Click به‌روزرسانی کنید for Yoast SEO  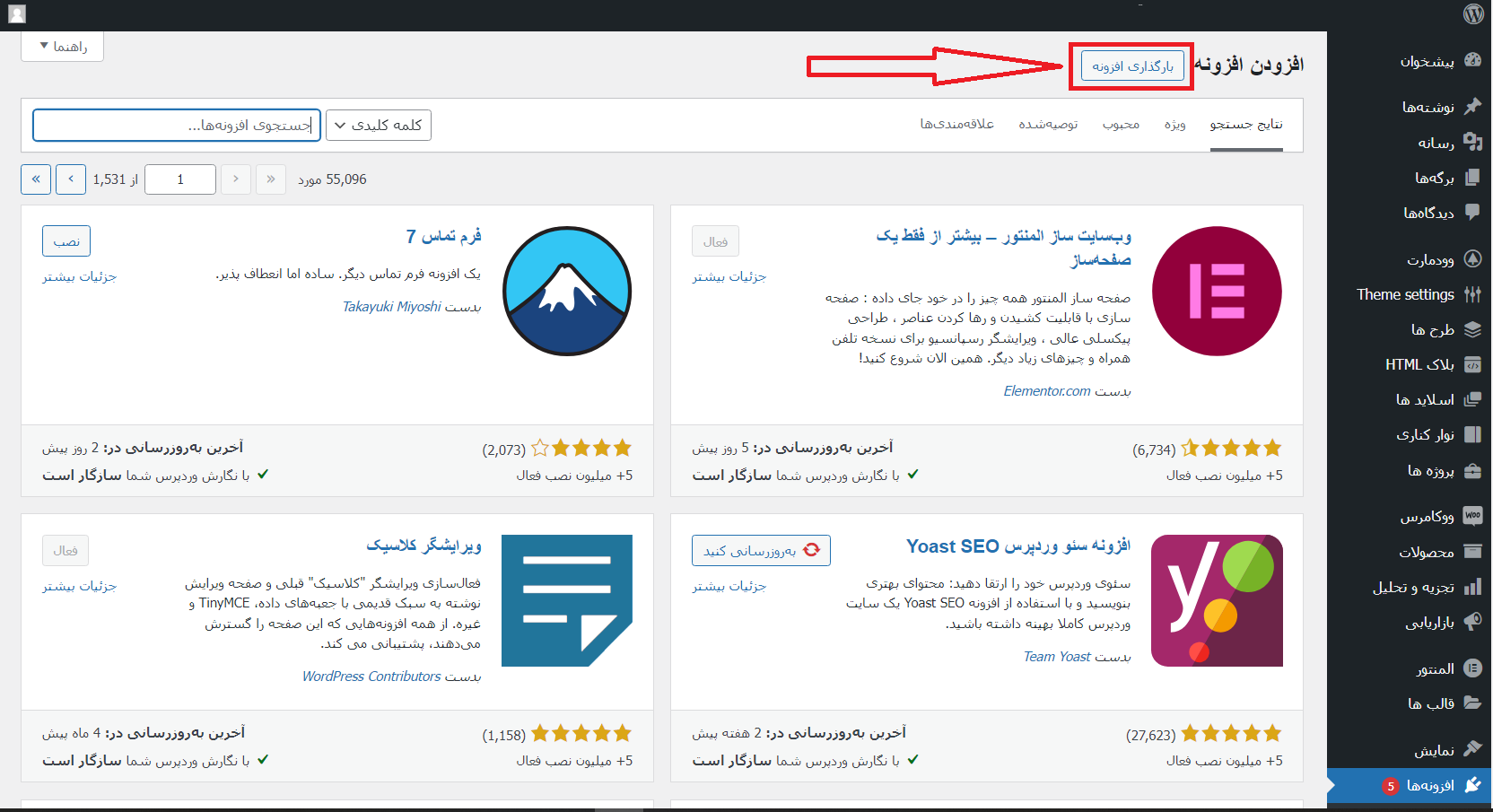[x=761, y=551]
